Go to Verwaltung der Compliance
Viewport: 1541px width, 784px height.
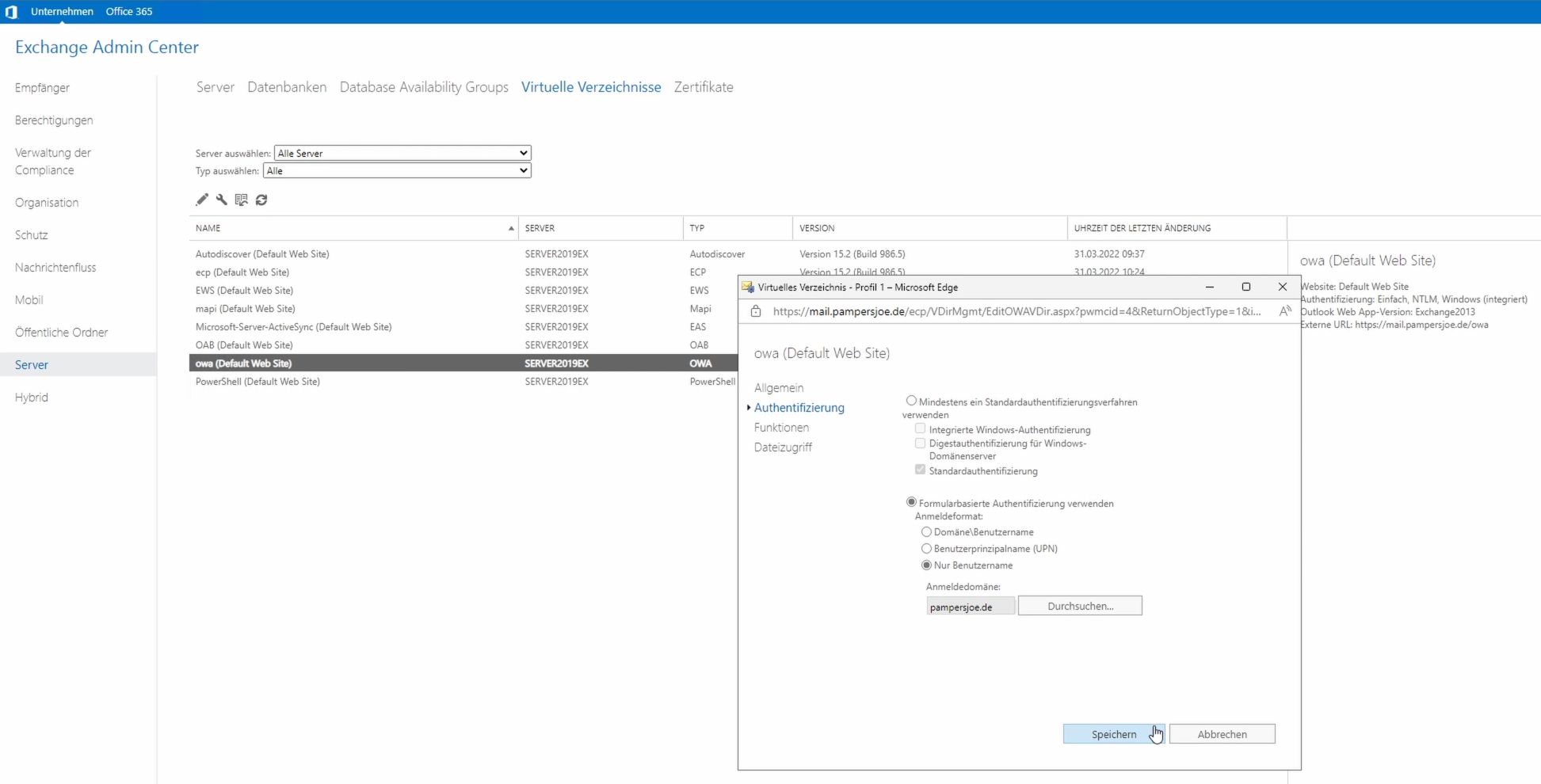coord(53,162)
